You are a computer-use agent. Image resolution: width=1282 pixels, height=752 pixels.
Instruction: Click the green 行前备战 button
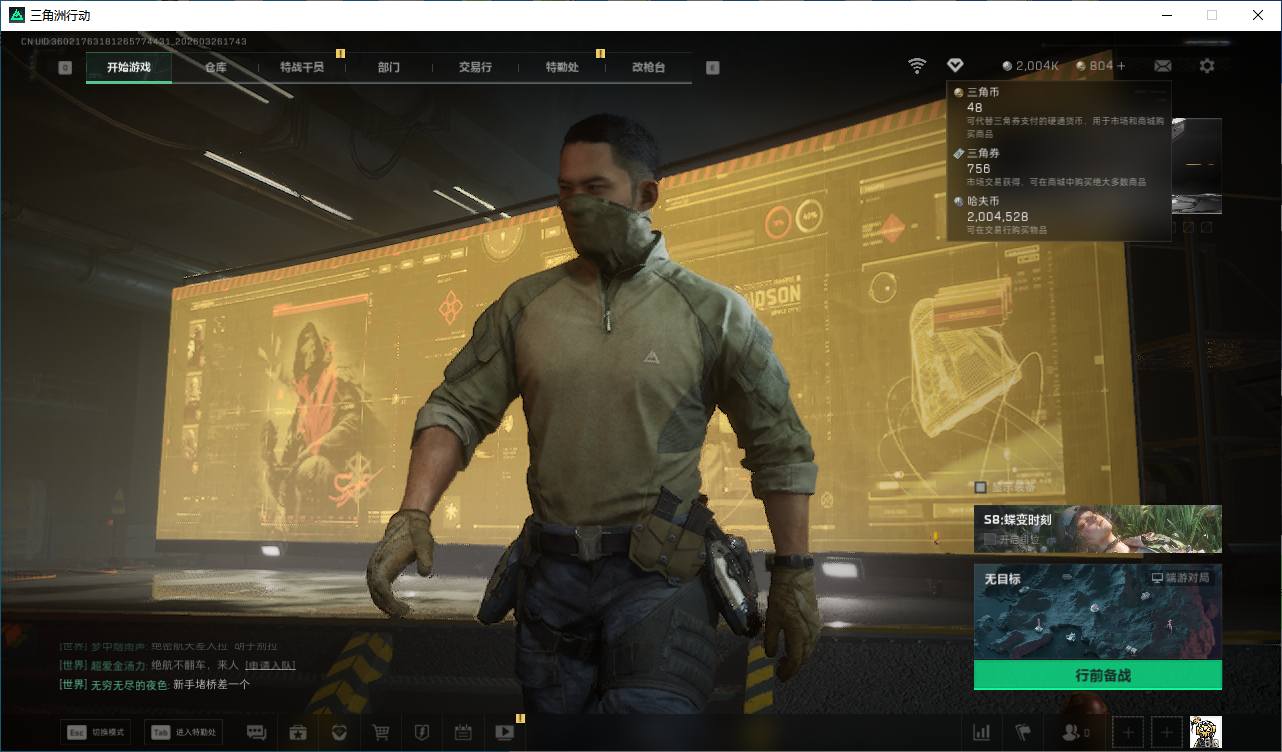(x=1097, y=675)
